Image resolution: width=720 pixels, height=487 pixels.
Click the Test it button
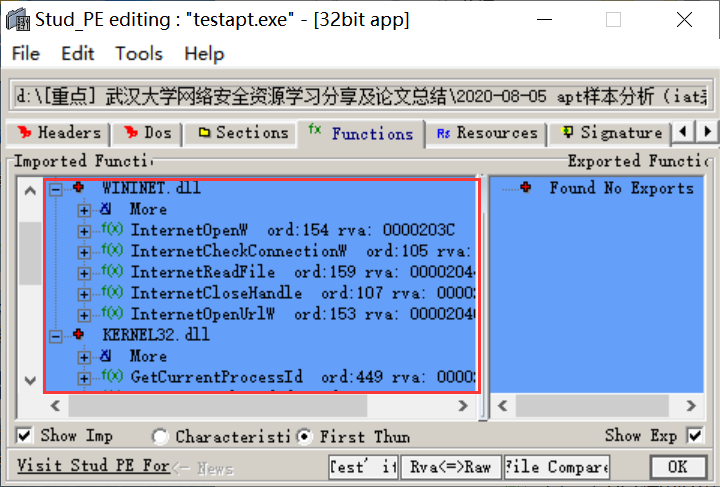tap(363, 467)
